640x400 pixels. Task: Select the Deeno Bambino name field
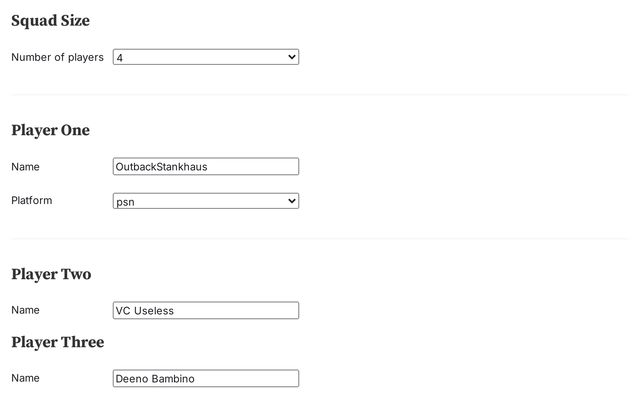pyautogui.click(x=206, y=379)
